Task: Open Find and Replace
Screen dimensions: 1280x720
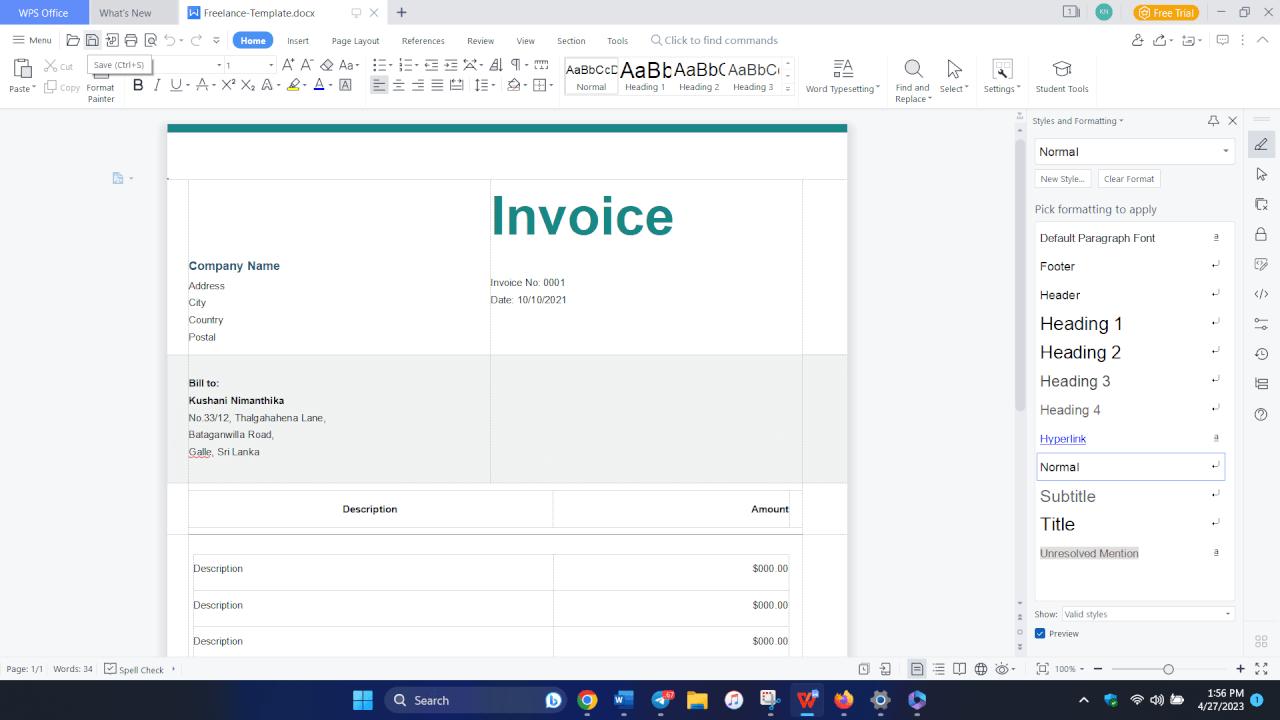Action: tap(912, 75)
